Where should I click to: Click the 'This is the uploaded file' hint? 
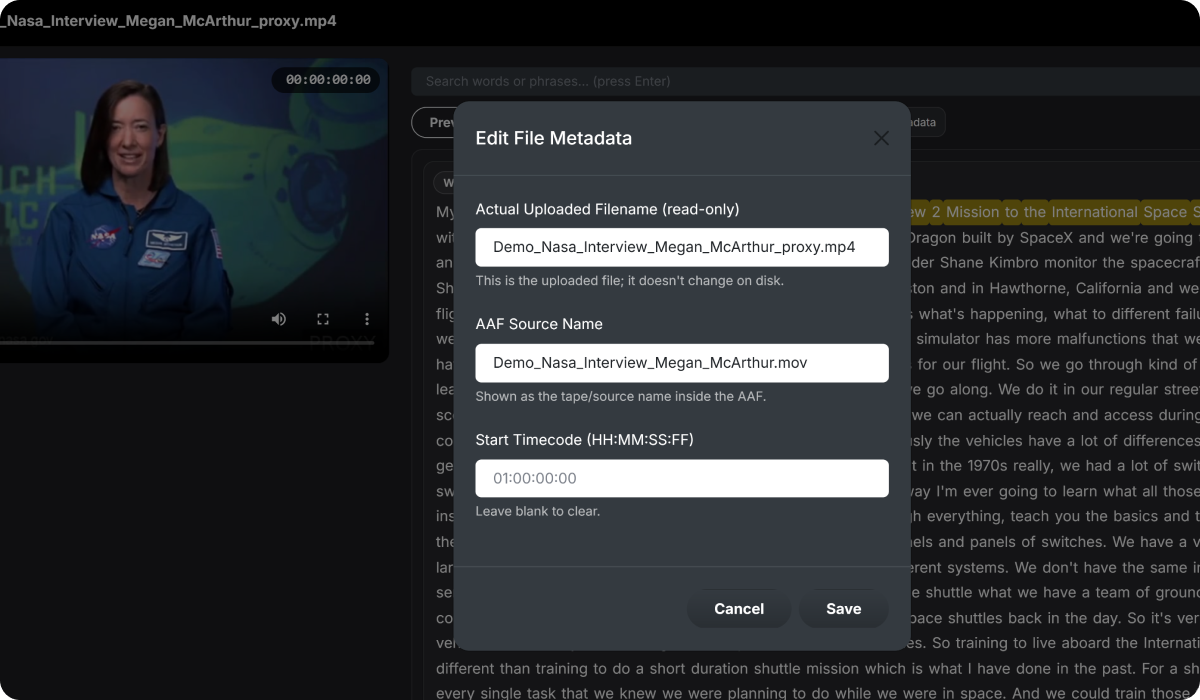coord(630,281)
